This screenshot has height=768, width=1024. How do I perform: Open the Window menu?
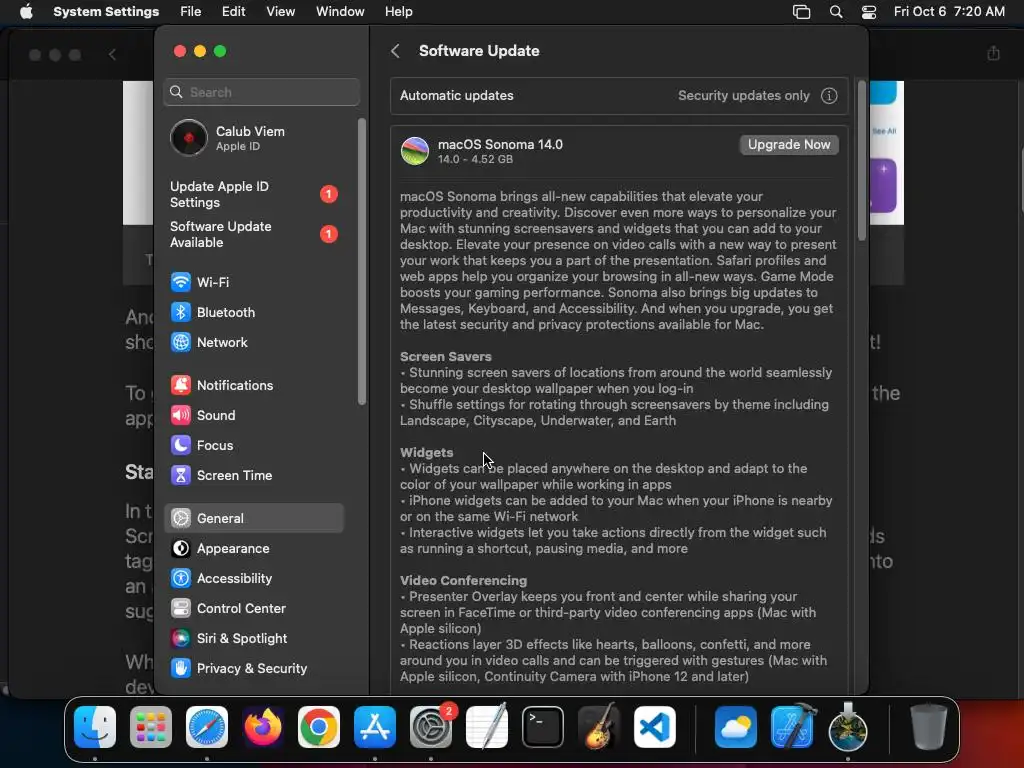(x=340, y=12)
